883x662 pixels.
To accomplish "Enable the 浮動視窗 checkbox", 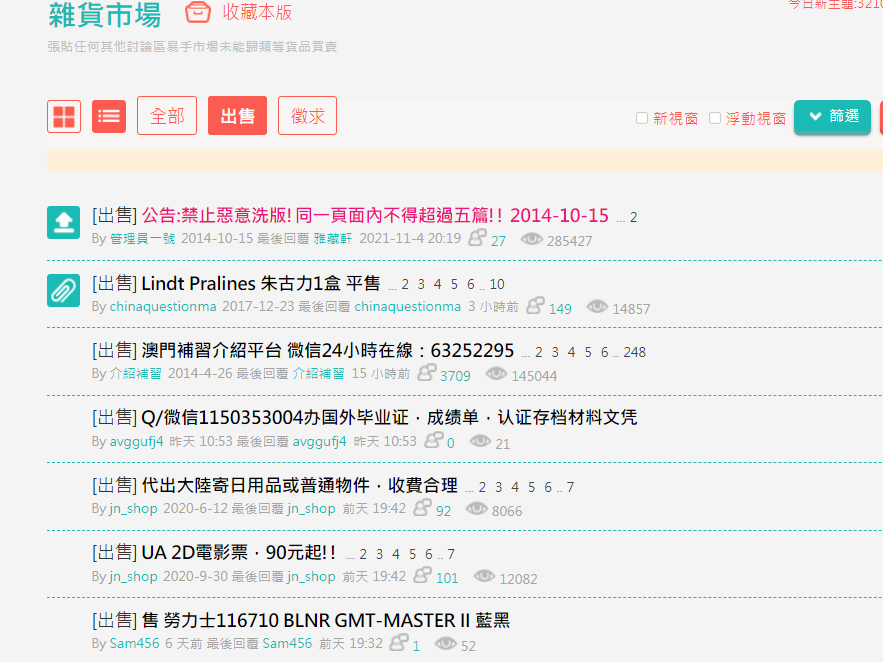I will coord(715,118).
